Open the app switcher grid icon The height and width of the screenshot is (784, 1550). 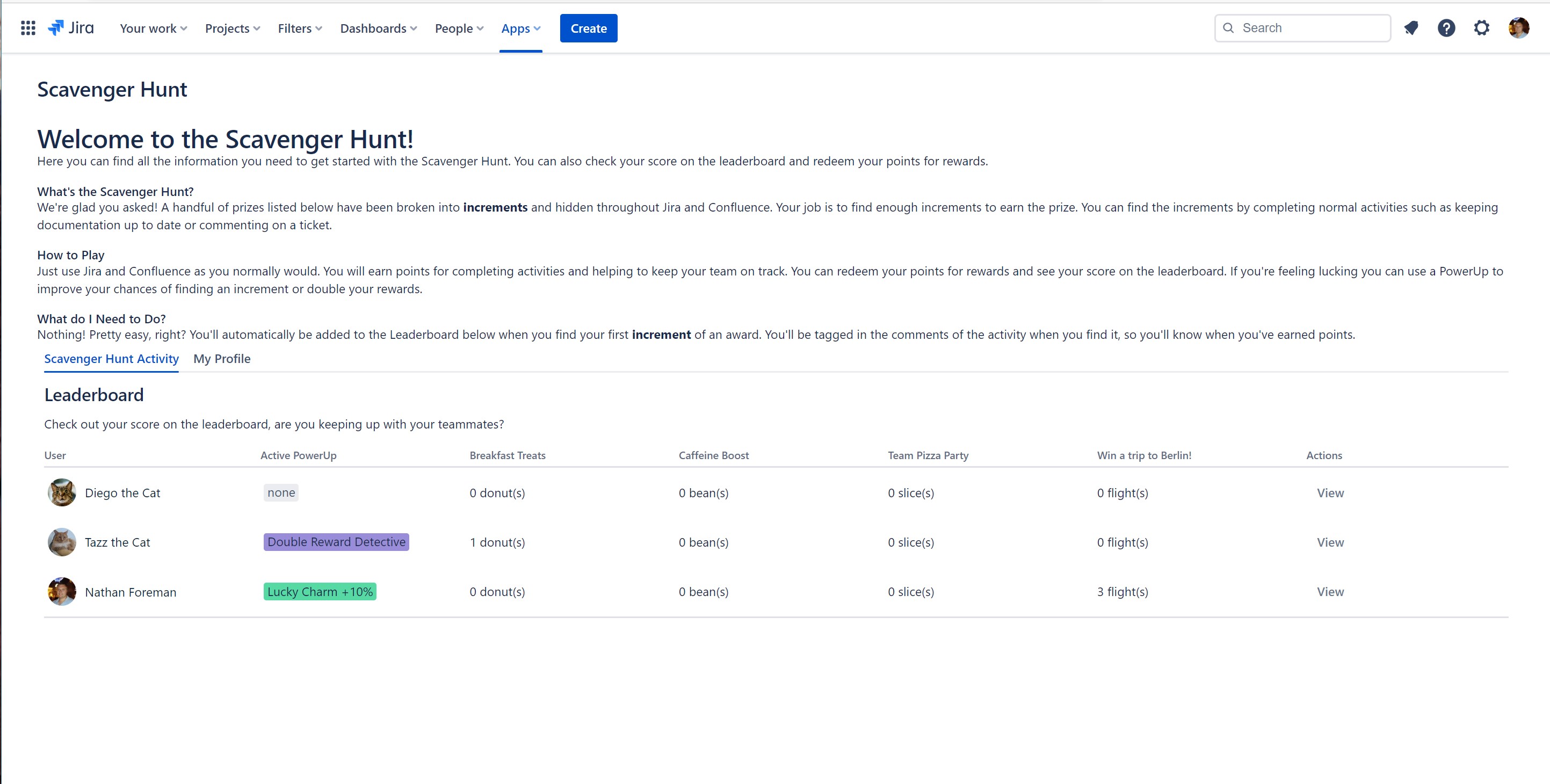coord(28,28)
